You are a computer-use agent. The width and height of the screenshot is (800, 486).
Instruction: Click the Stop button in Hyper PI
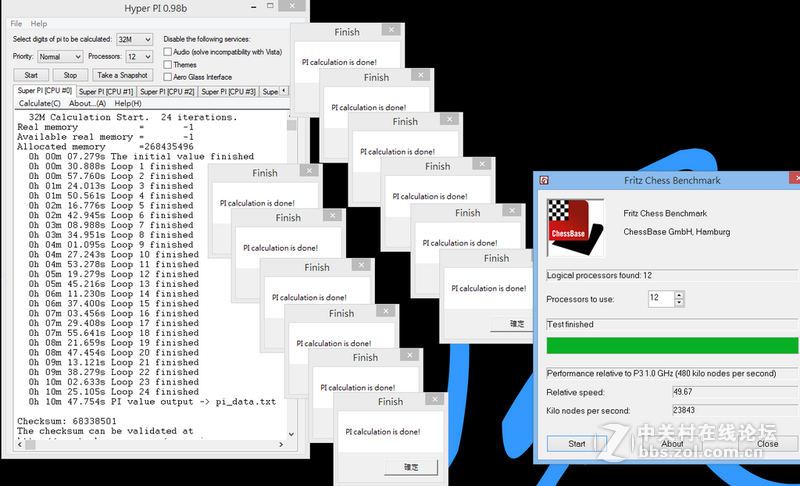tap(70, 75)
